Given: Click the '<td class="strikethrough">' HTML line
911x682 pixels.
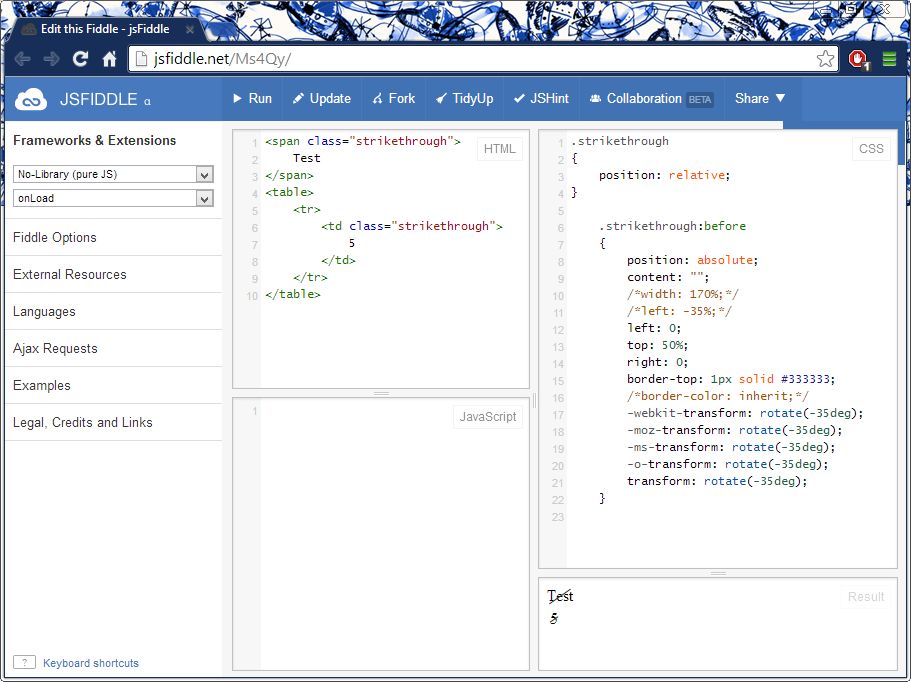Looking at the screenshot, I should [412, 226].
